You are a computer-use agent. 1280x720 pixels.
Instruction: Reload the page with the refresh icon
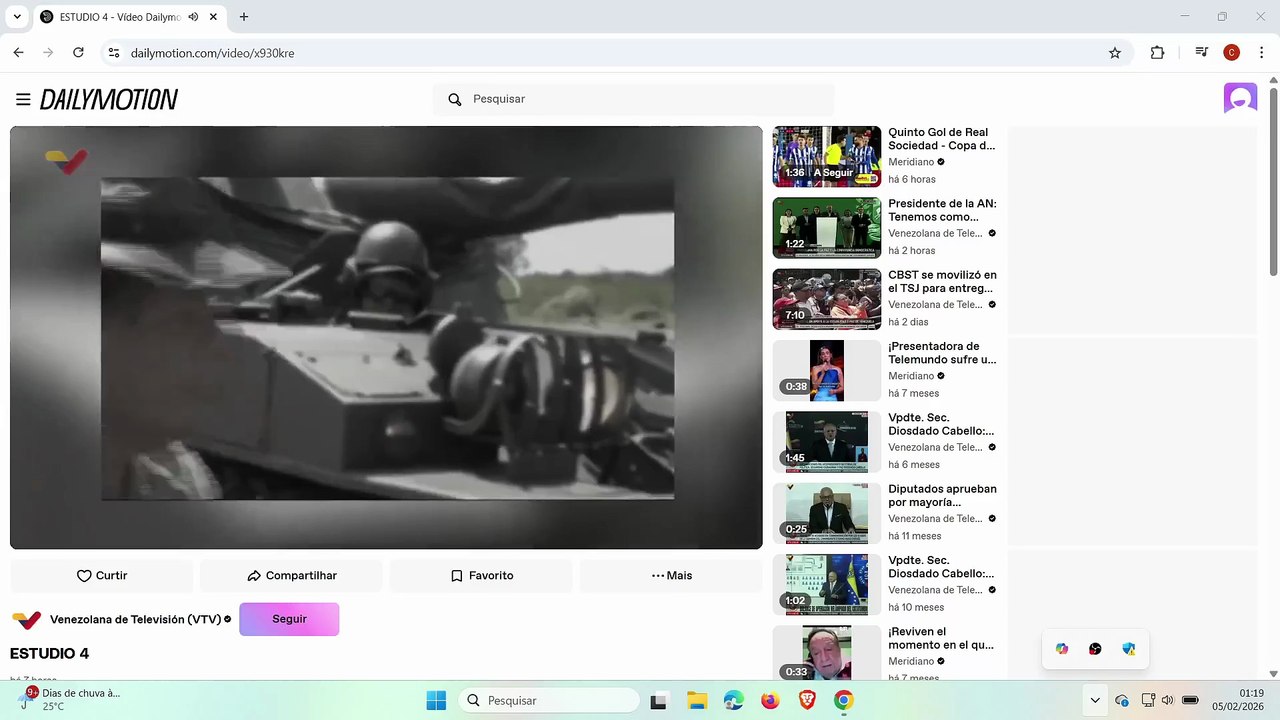[x=78, y=53]
